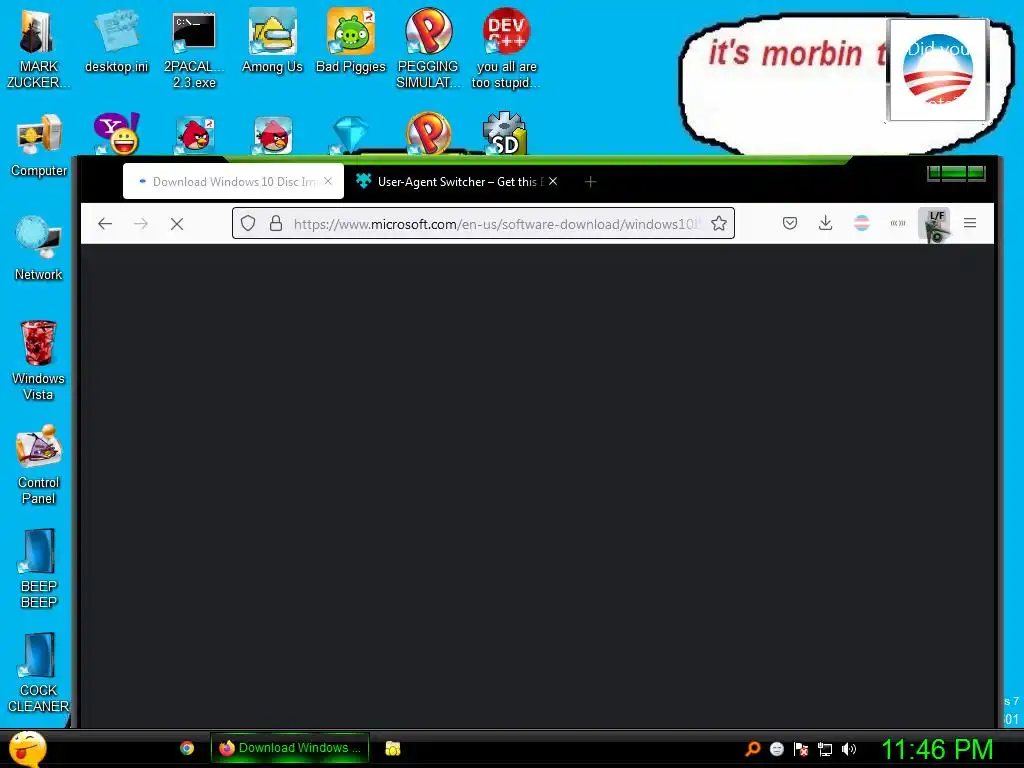Open the Network desktop icon
This screenshot has width=1024, height=768.
(38, 249)
